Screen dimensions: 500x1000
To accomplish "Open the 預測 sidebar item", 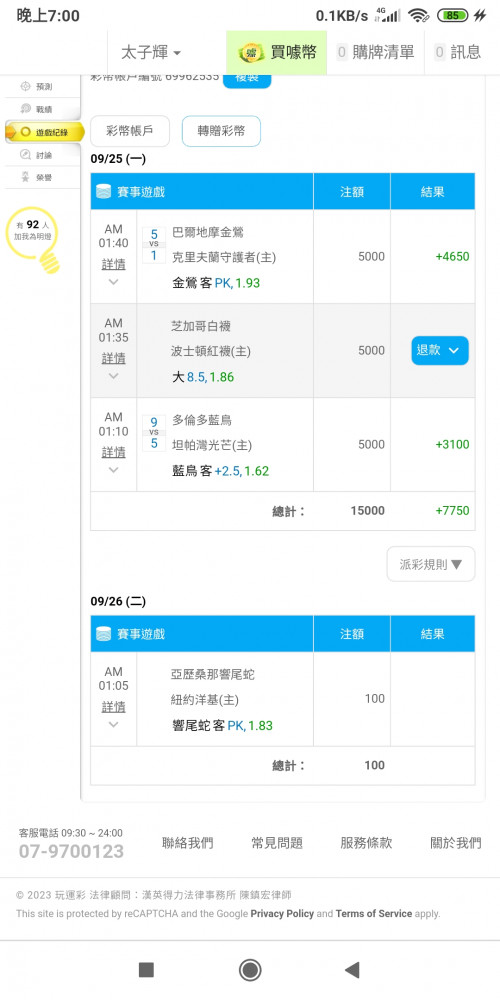I will 42,86.
